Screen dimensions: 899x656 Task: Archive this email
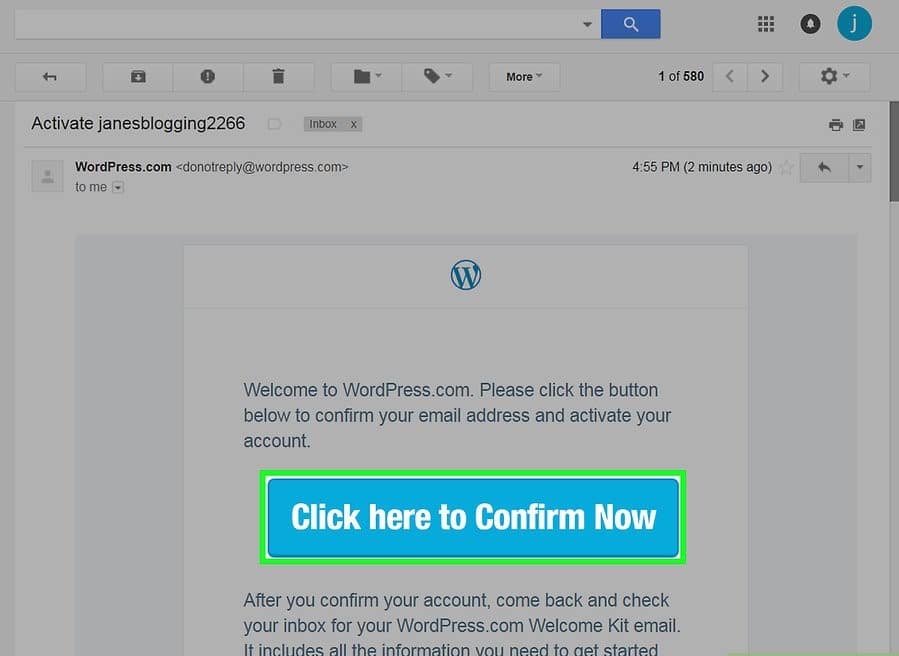[138, 77]
